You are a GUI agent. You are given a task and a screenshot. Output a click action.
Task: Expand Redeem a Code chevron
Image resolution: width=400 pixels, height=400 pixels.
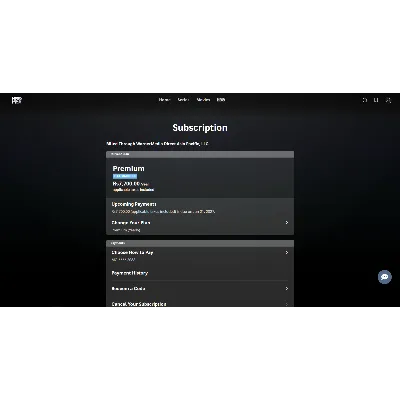(x=287, y=288)
